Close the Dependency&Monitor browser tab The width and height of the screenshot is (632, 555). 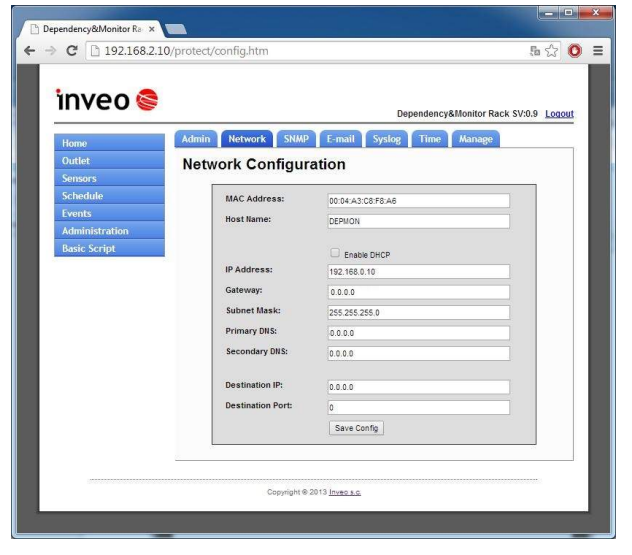click(152, 30)
